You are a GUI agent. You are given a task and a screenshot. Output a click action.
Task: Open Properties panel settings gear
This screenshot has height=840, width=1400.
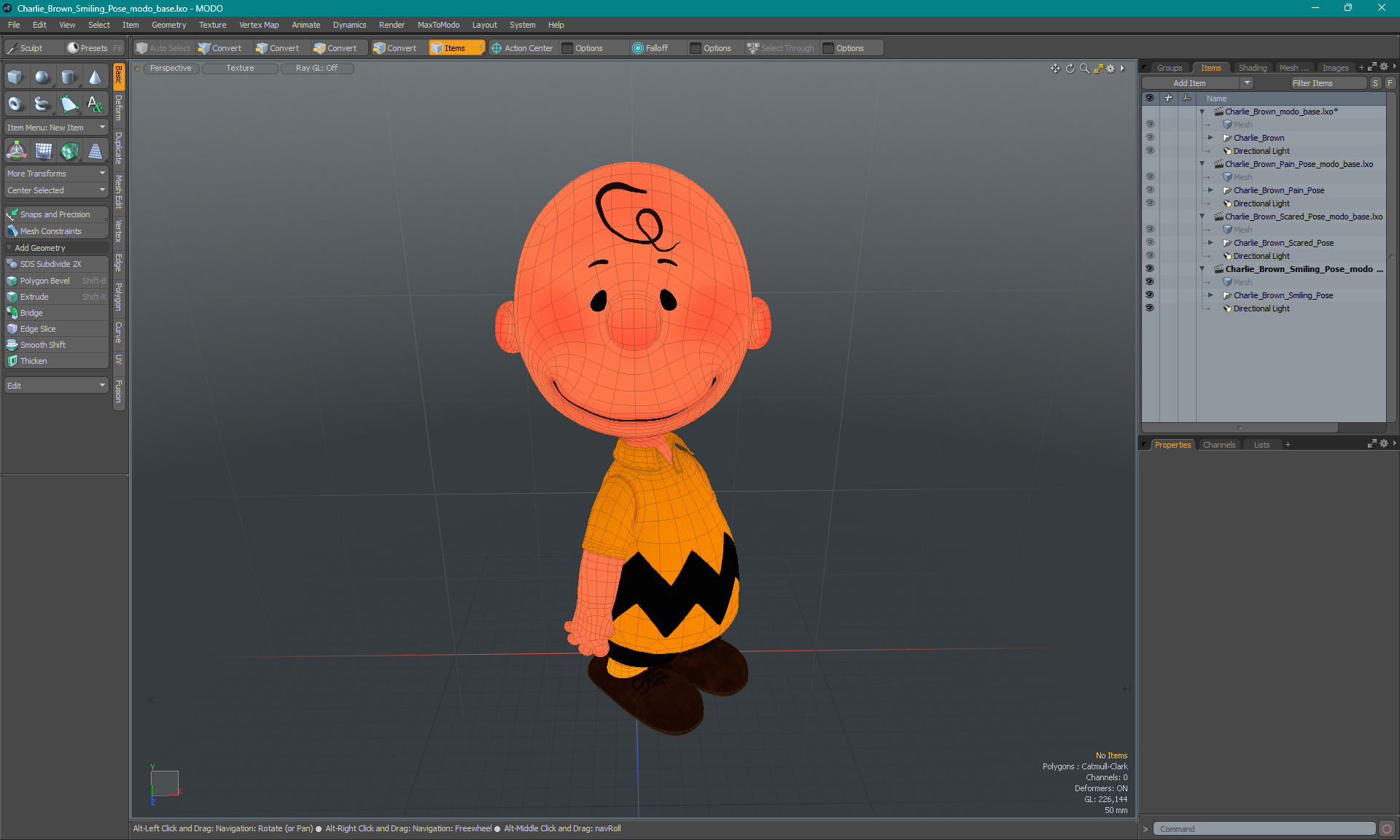(1384, 443)
